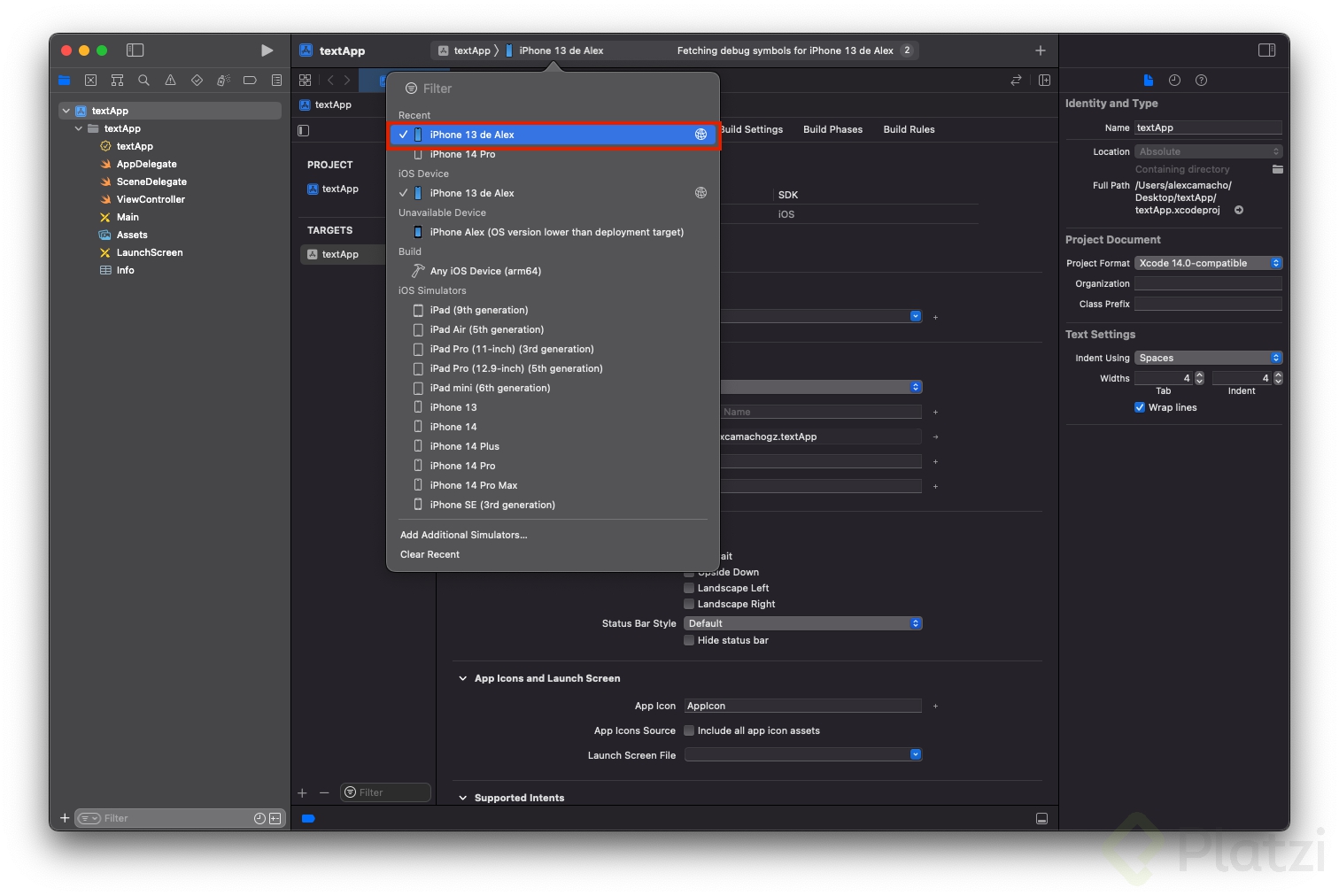Click the Tab width stepper
The image size is (1339, 896).
1199,378
